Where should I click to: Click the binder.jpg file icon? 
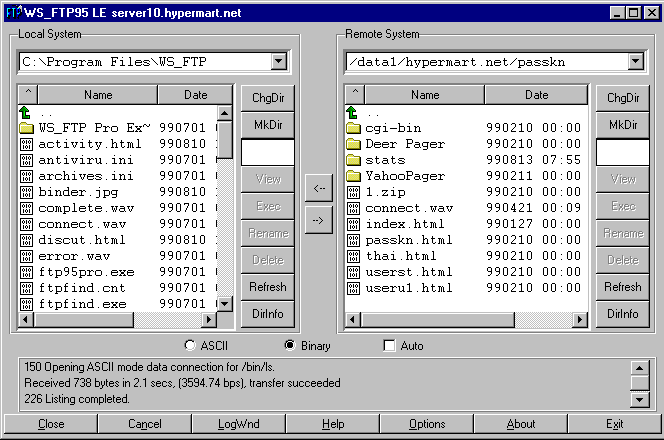pyautogui.click(x=26, y=192)
